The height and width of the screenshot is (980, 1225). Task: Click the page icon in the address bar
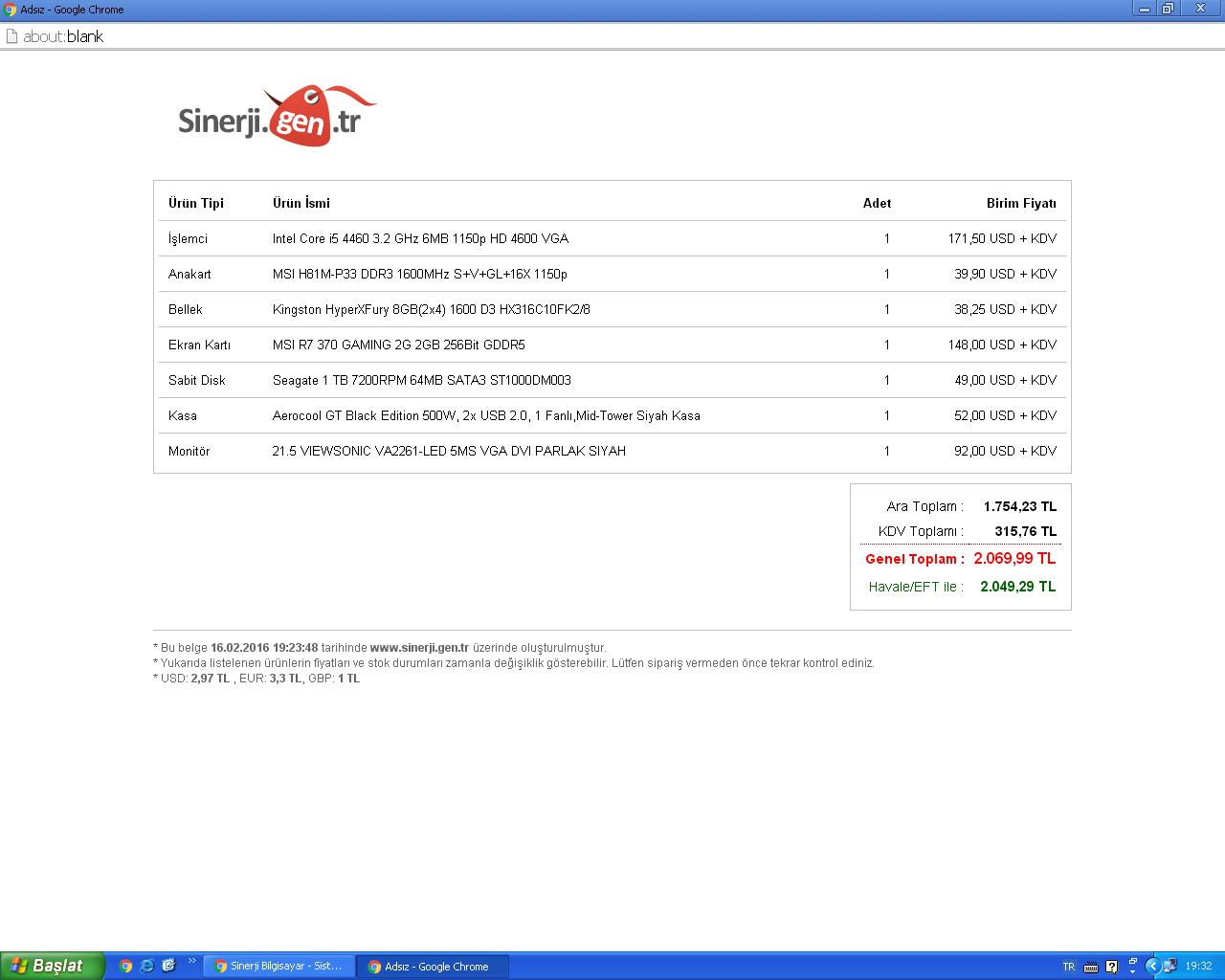click(11, 36)
